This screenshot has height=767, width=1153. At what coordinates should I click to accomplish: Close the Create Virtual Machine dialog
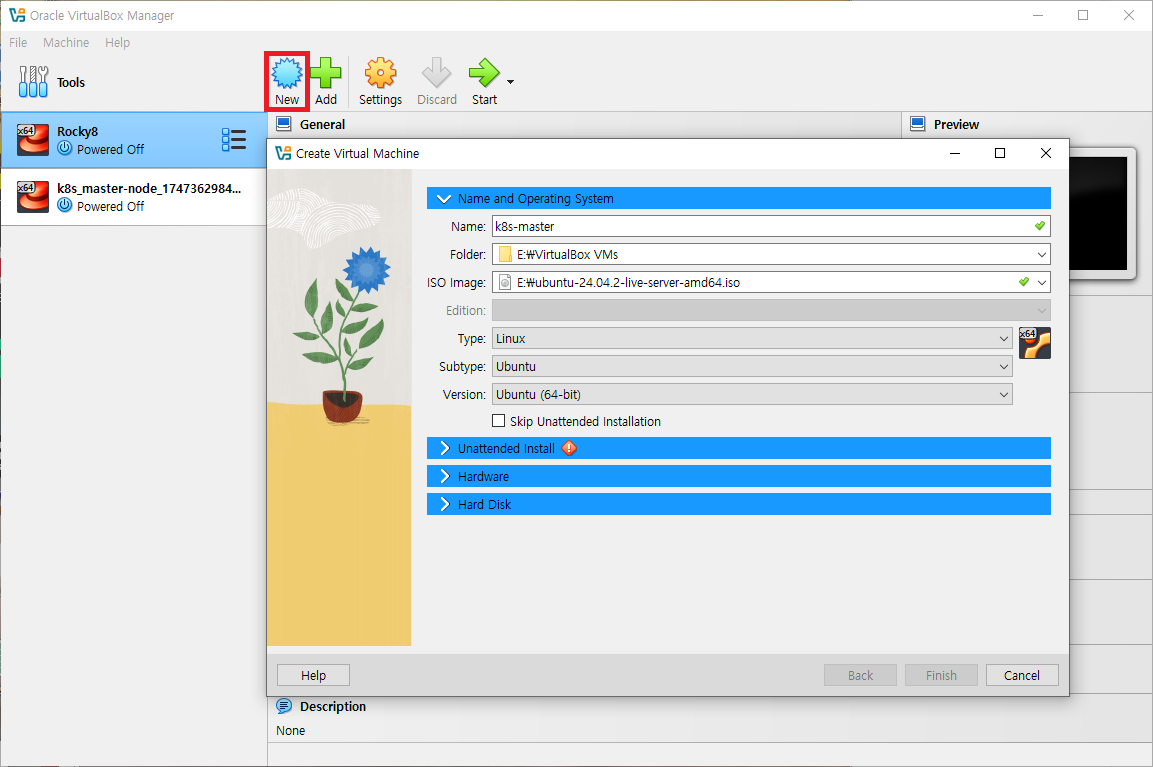point(1046,153)
